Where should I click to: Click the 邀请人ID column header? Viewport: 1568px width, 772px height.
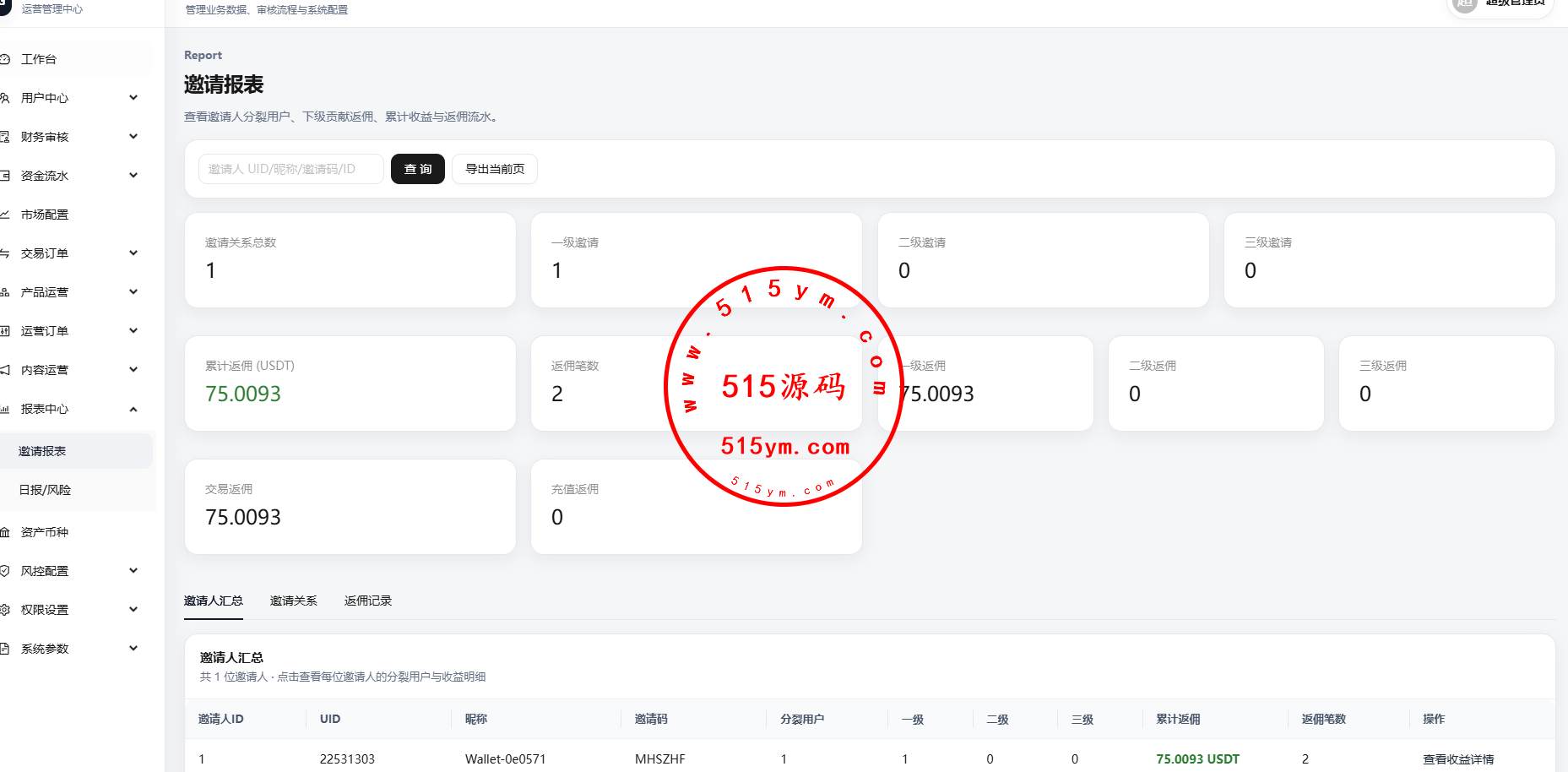pos(221,719)
